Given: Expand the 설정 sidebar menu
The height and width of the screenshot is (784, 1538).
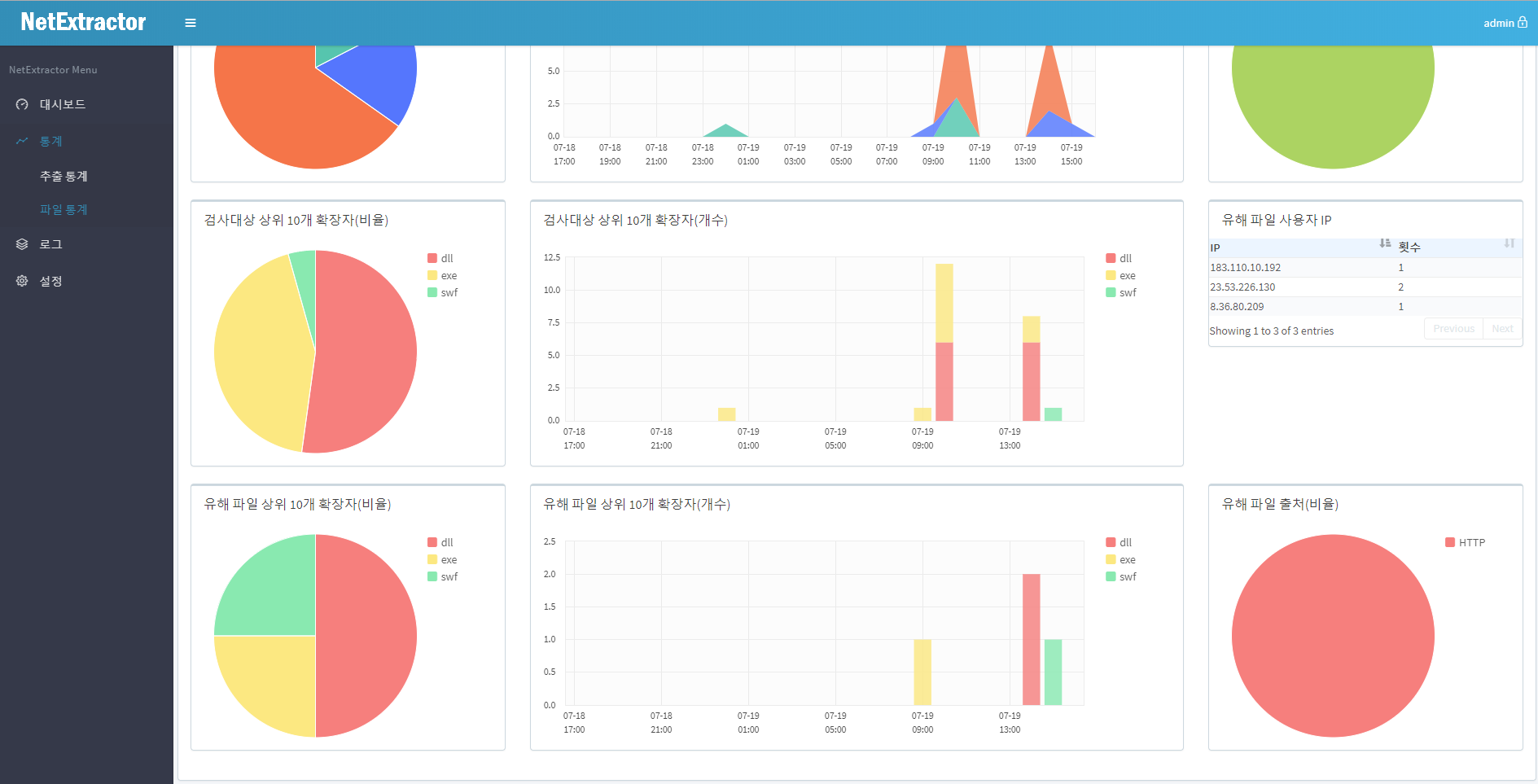Looking at the screenshot, I should [51, 281].
